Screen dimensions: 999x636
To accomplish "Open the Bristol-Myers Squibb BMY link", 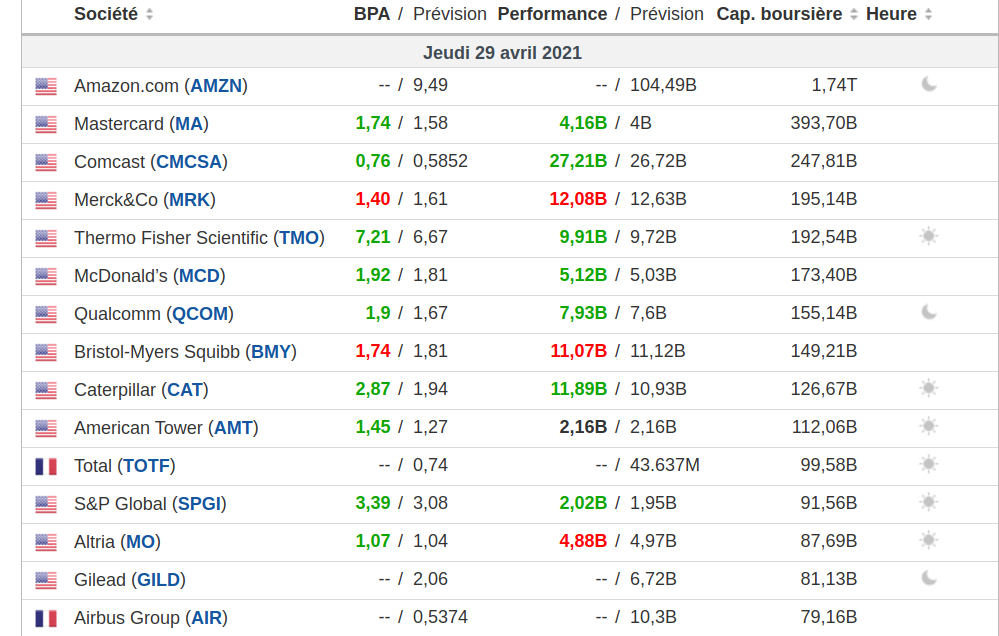I will click(x=271, y=352).
